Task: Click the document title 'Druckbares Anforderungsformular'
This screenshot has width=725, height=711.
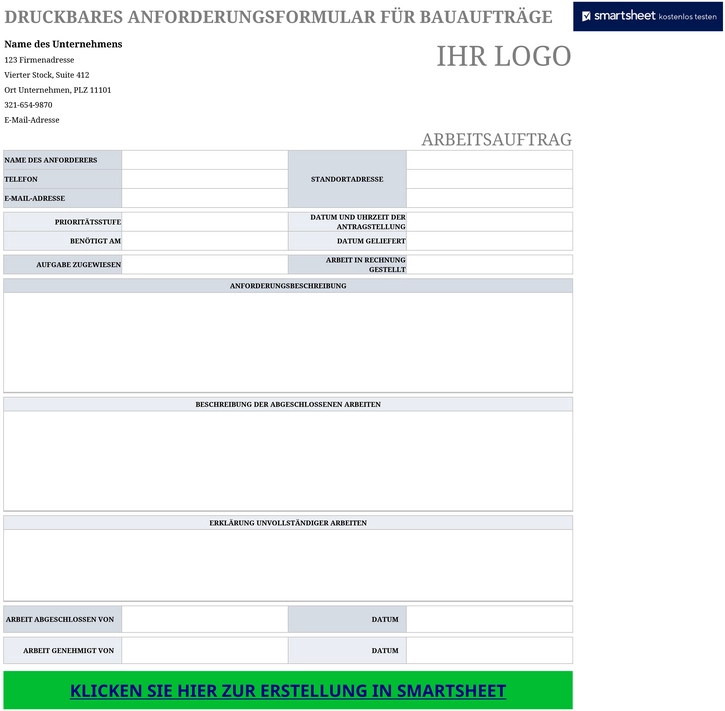Action: [278, 17]
